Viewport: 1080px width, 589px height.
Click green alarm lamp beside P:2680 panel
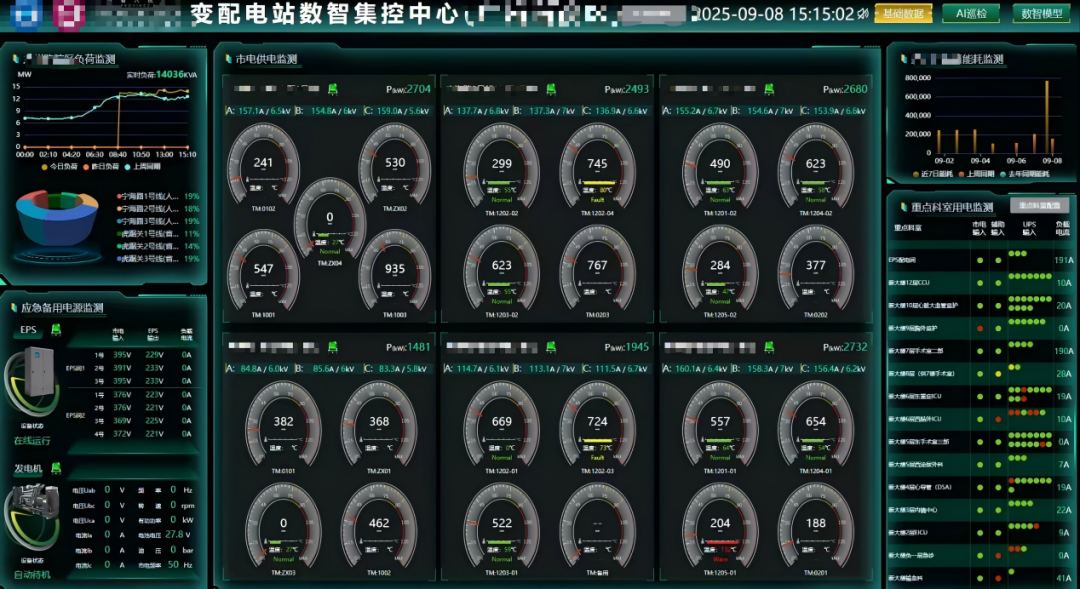coord(769,89)
